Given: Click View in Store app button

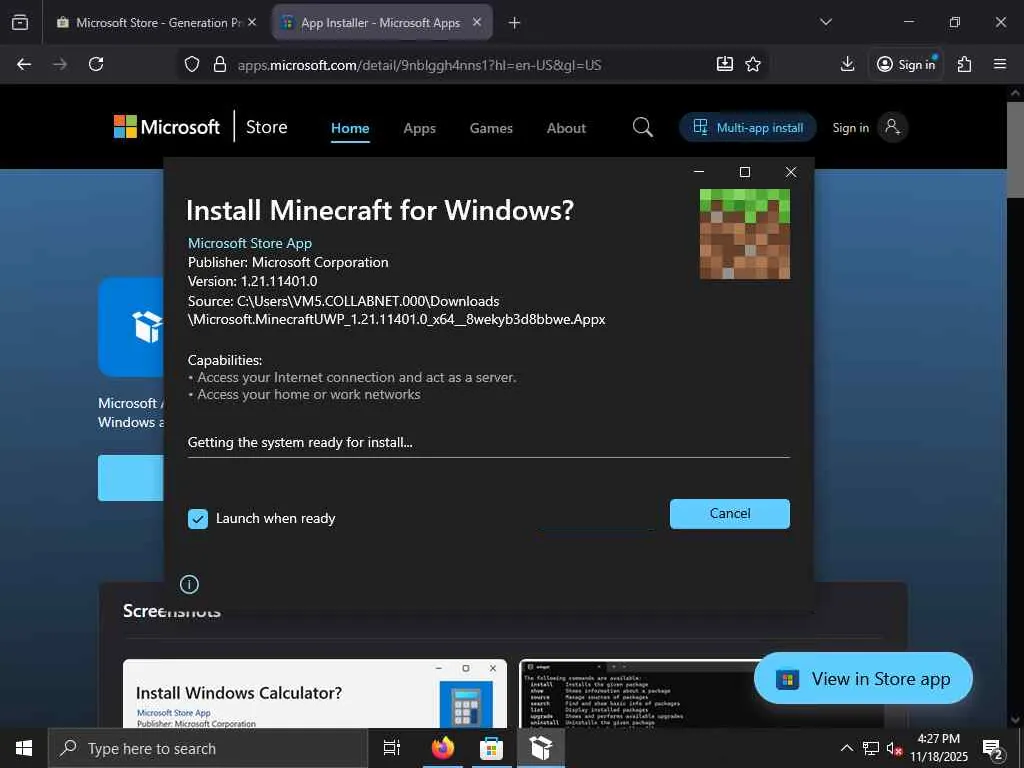Looking at the screenshot, I should (x=863, y=679).
